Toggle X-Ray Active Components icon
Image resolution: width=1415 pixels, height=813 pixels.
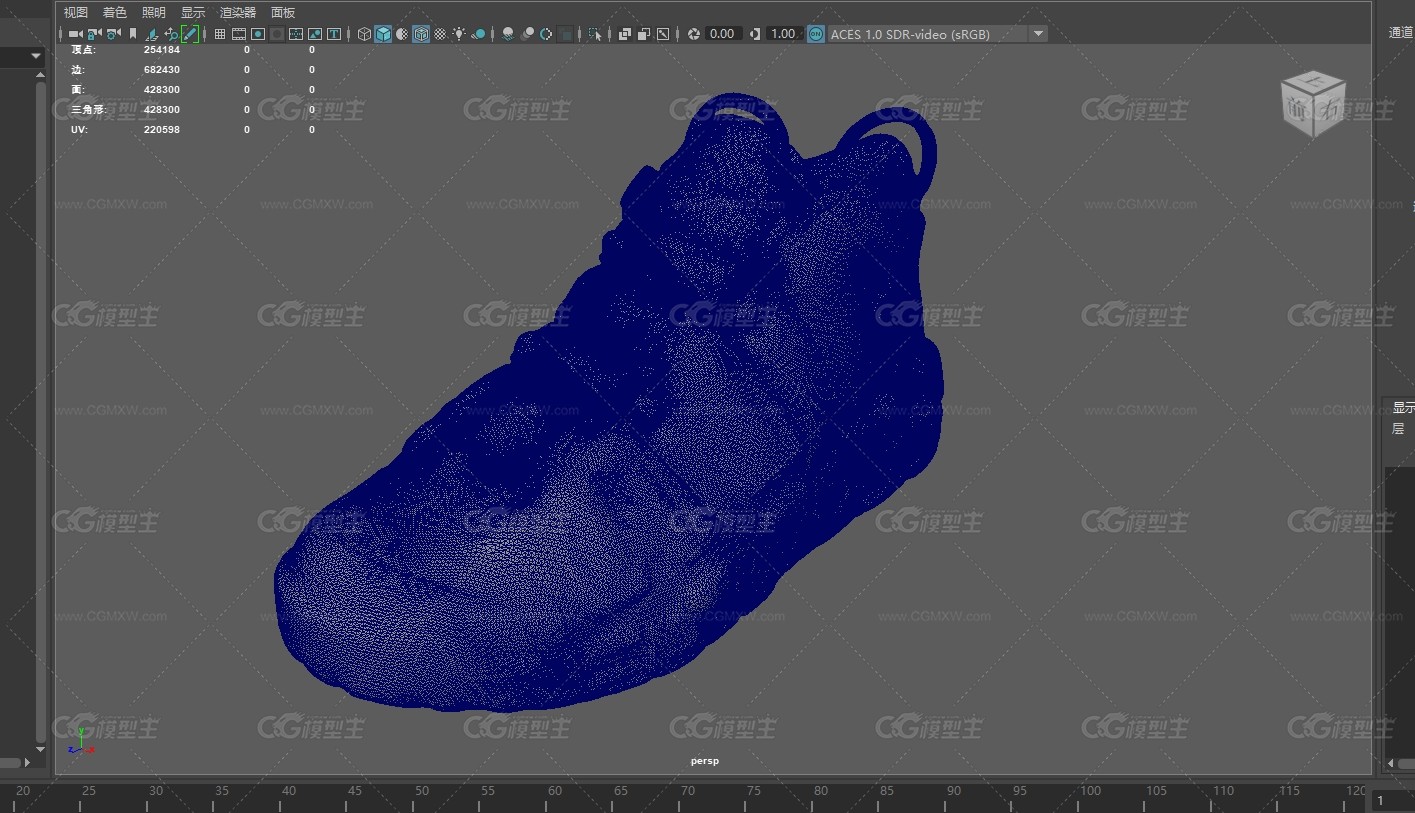pyautogui.click(x=644, y=34)
